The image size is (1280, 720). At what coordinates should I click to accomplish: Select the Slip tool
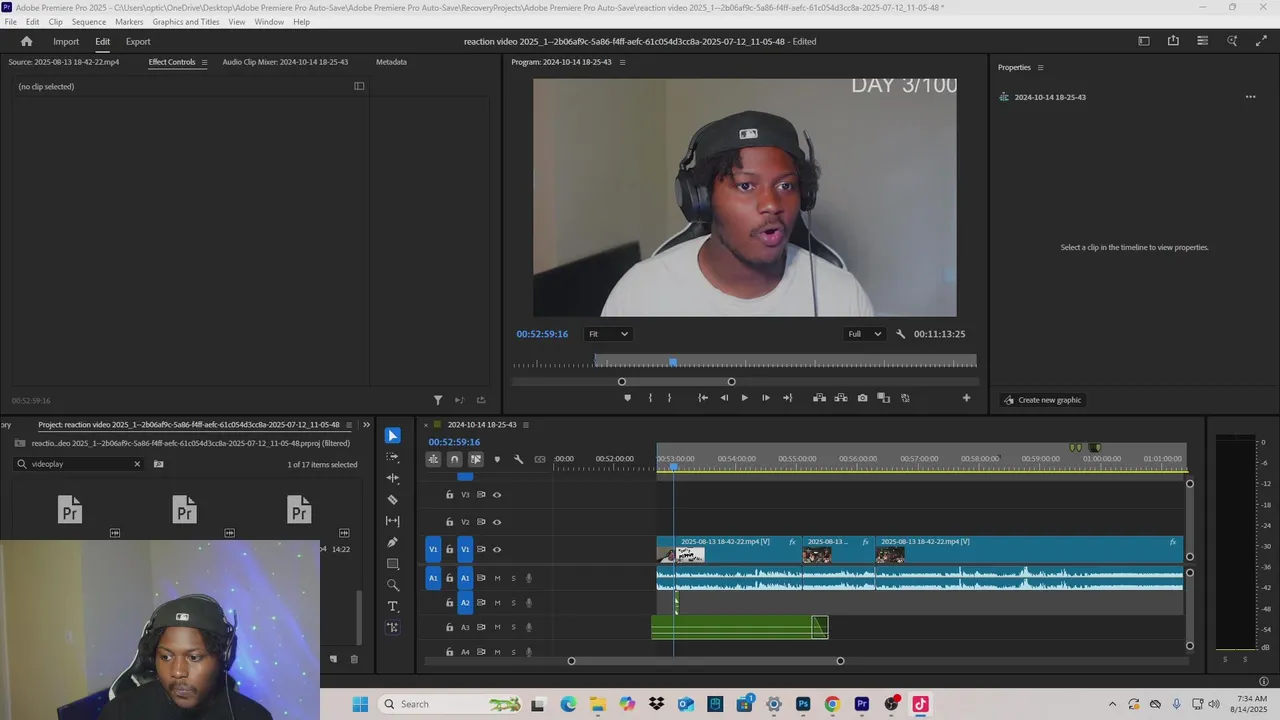pyautogui.click(x=392, y=521)
